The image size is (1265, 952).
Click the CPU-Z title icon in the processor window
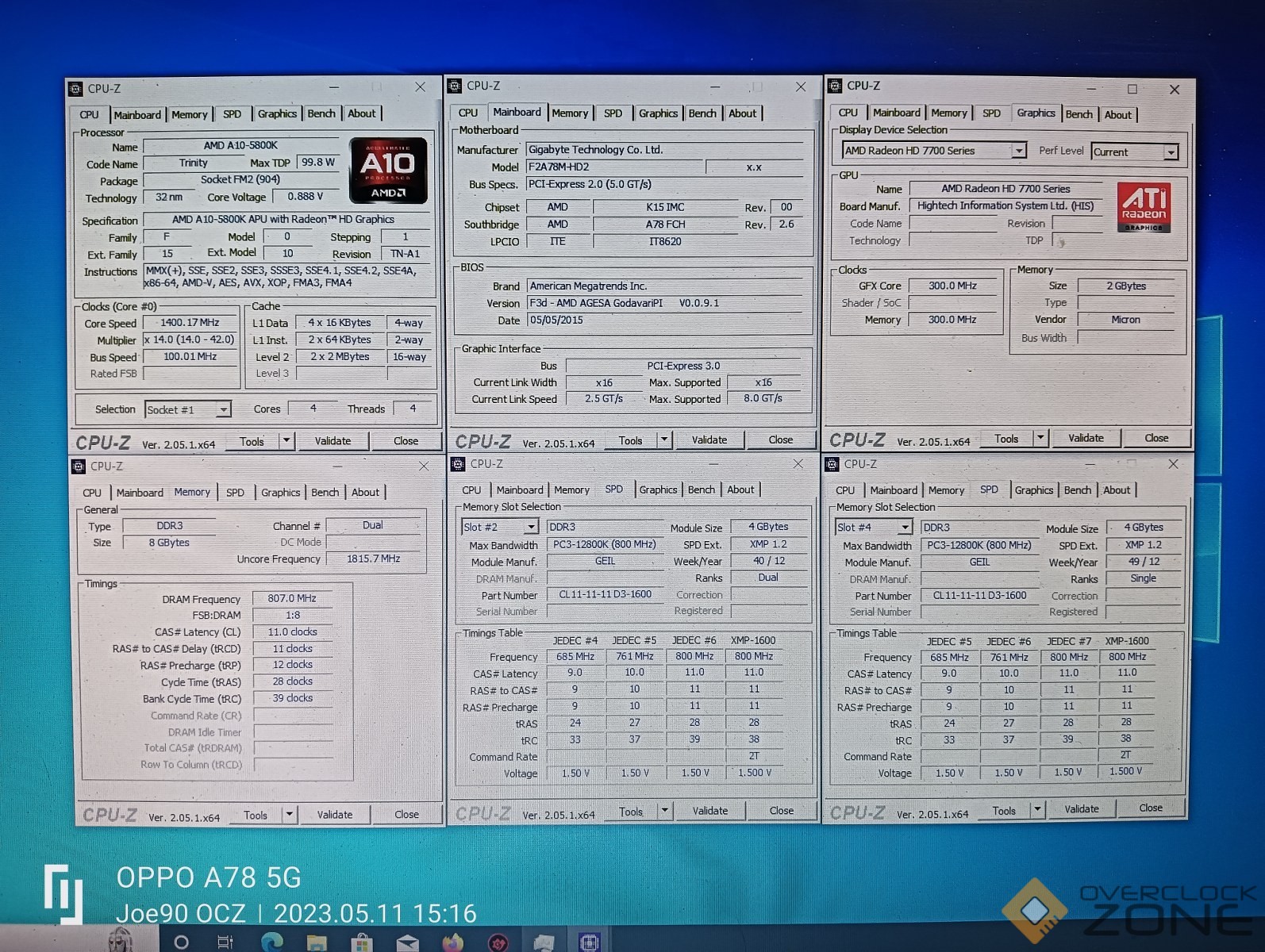pos(76,89)
